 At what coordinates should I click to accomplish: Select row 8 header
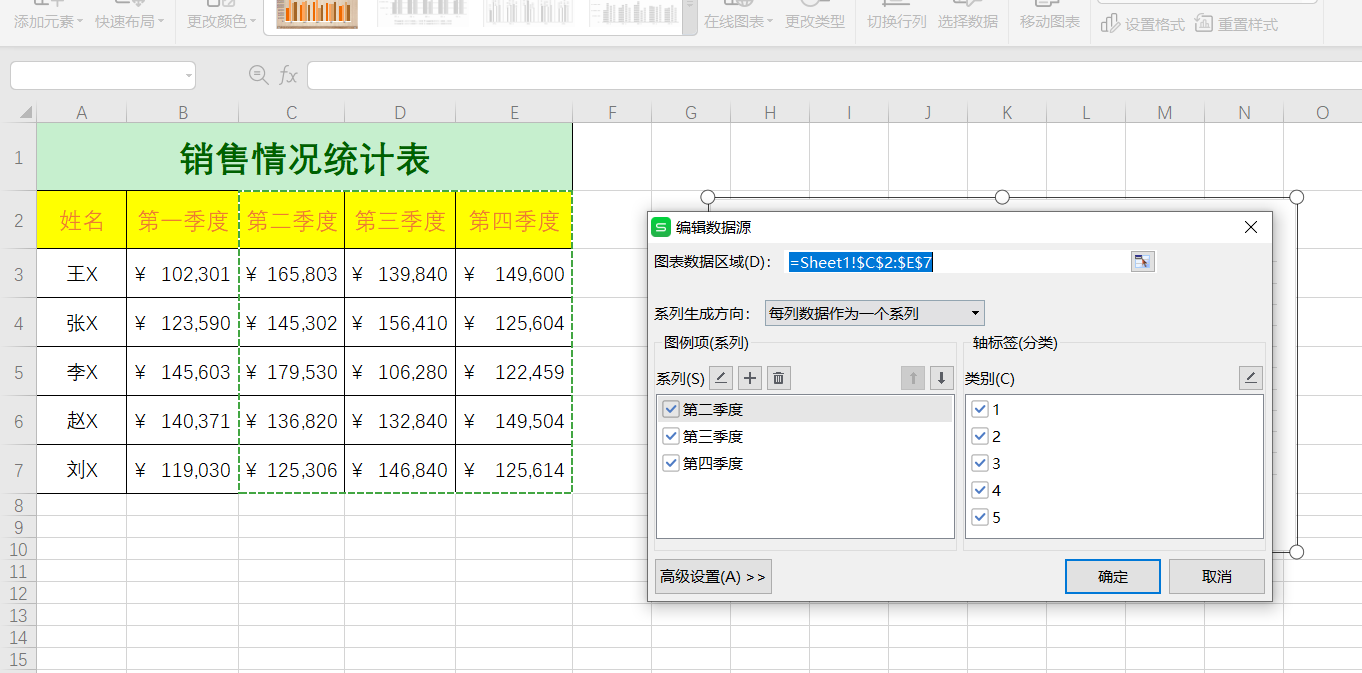[x=18, y=504]
